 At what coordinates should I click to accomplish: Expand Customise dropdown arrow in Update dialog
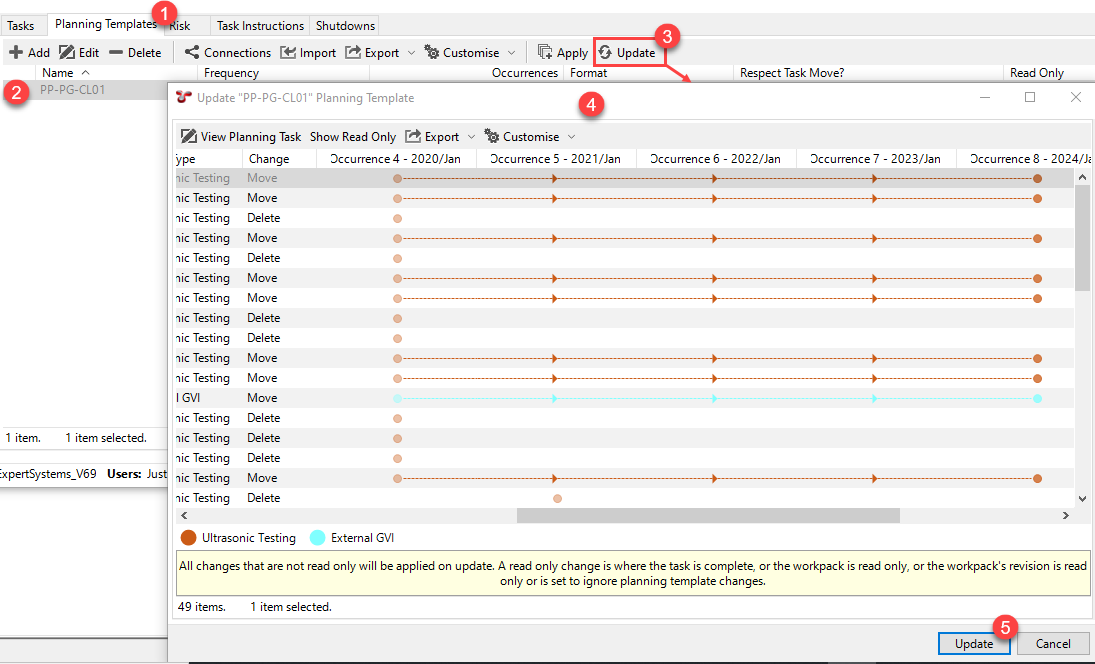pyautogui.click(x=572, y=137)
